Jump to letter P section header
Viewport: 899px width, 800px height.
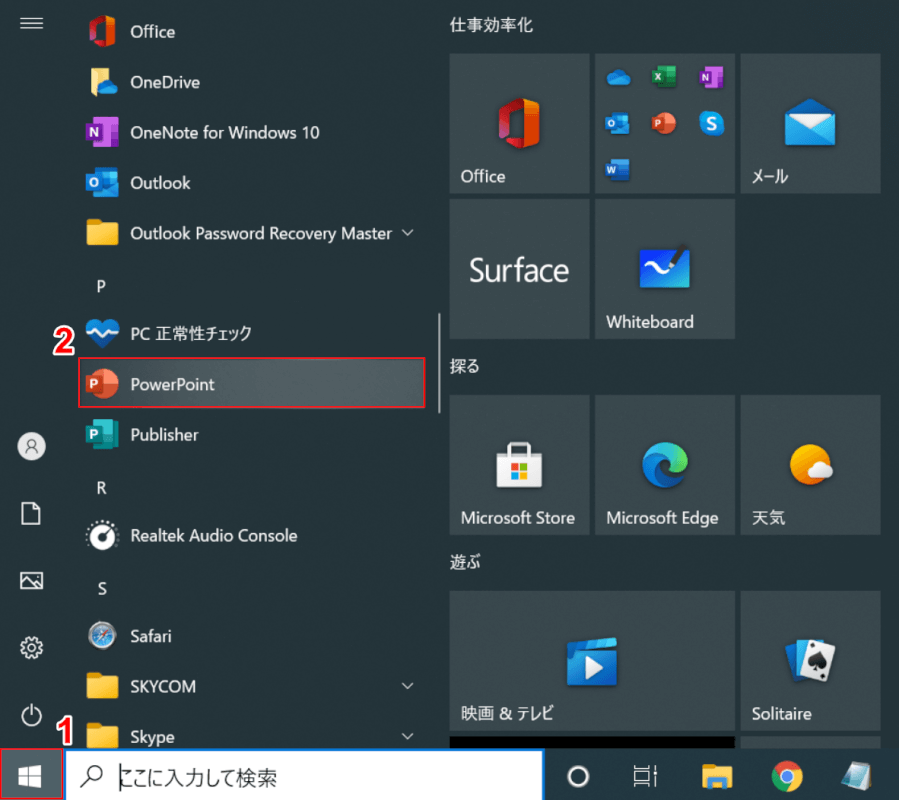[x=101, y=286]
